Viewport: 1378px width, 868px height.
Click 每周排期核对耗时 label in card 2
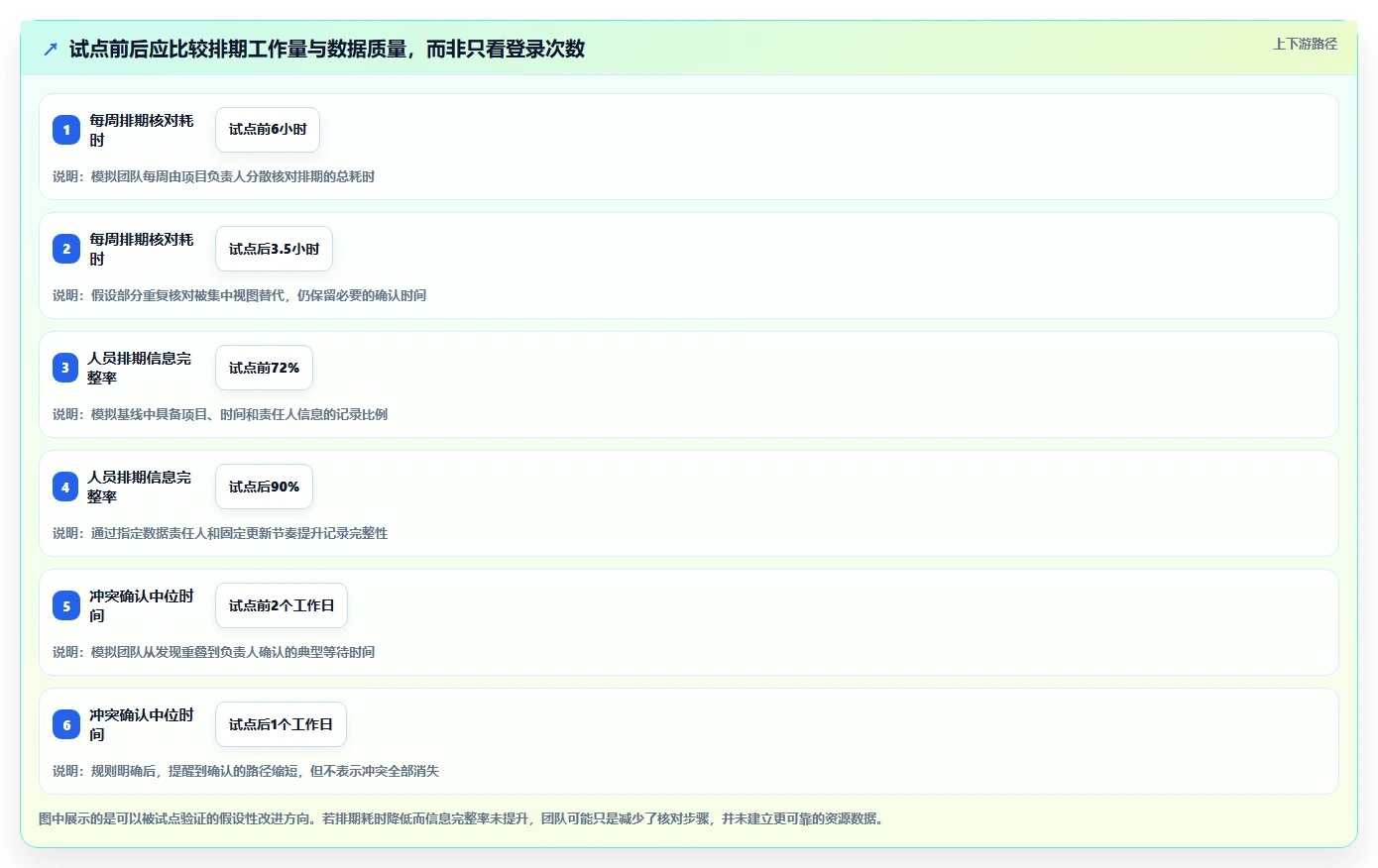pyautogui.click(x=142, y=249)
